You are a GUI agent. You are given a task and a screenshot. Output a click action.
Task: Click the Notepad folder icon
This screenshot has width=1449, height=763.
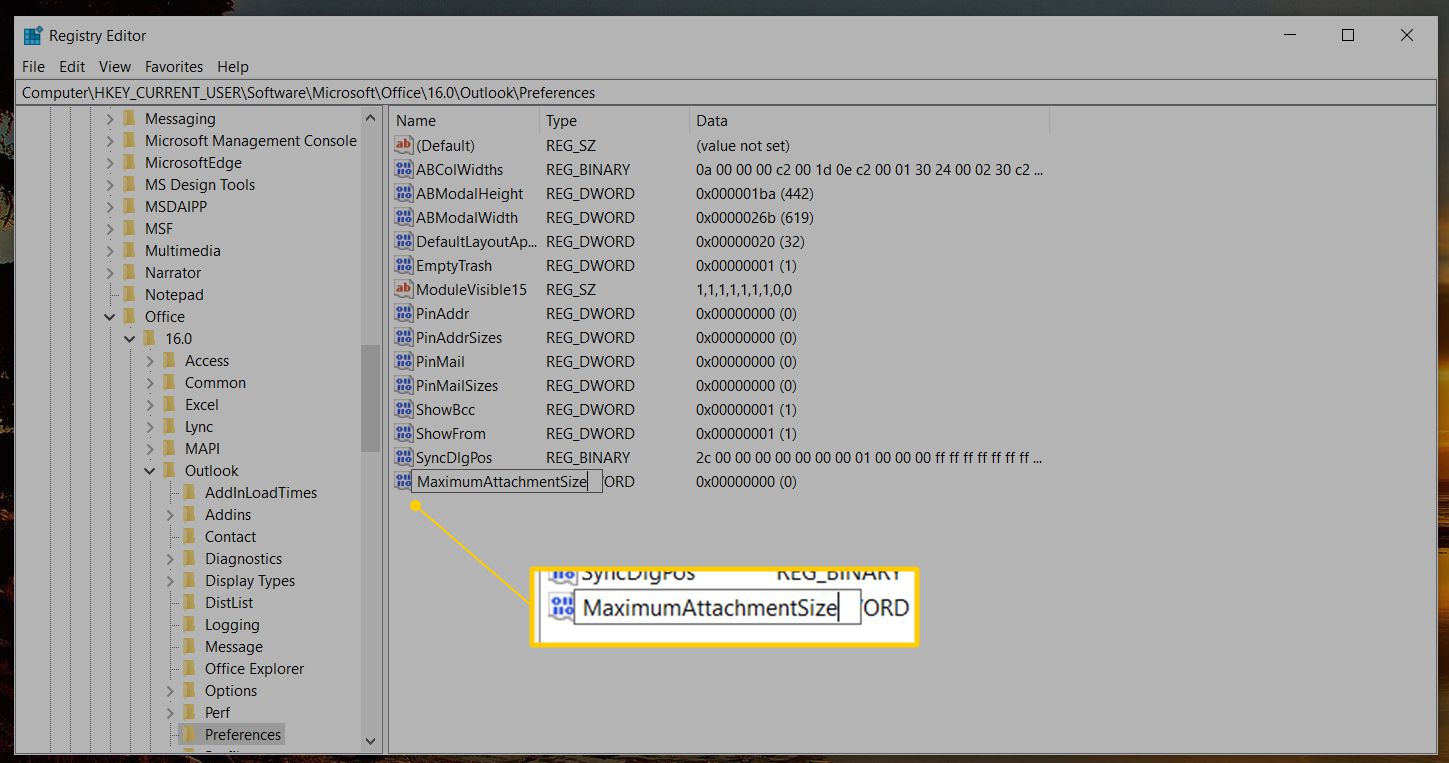pyautogui.click(x=129, y=294)
